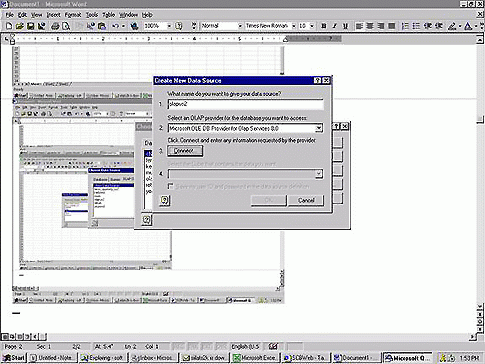
Task: Save the document with floppy icon
Action: click(x=30, y=26)
